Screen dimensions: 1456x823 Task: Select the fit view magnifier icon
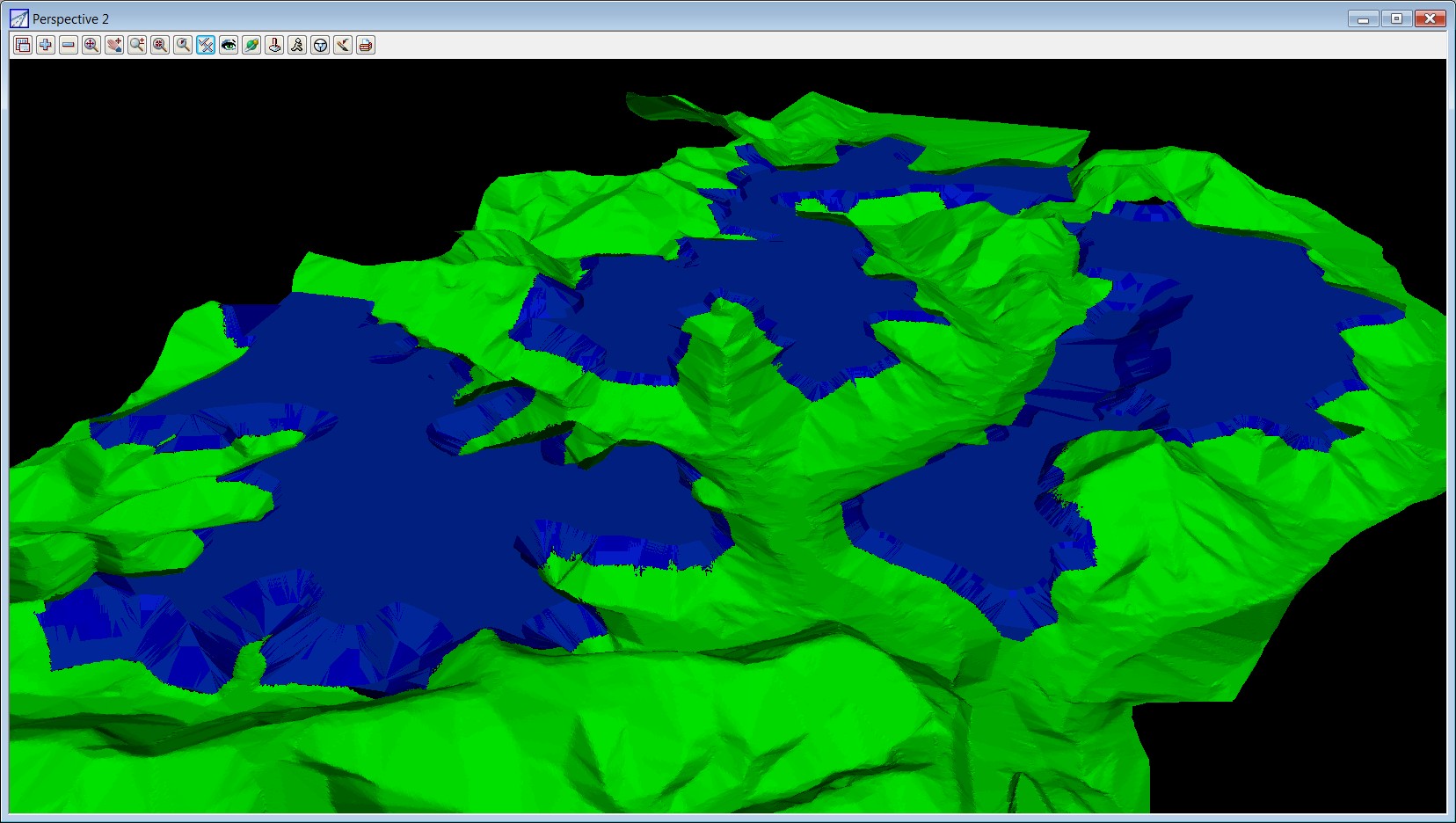(91, 45)
